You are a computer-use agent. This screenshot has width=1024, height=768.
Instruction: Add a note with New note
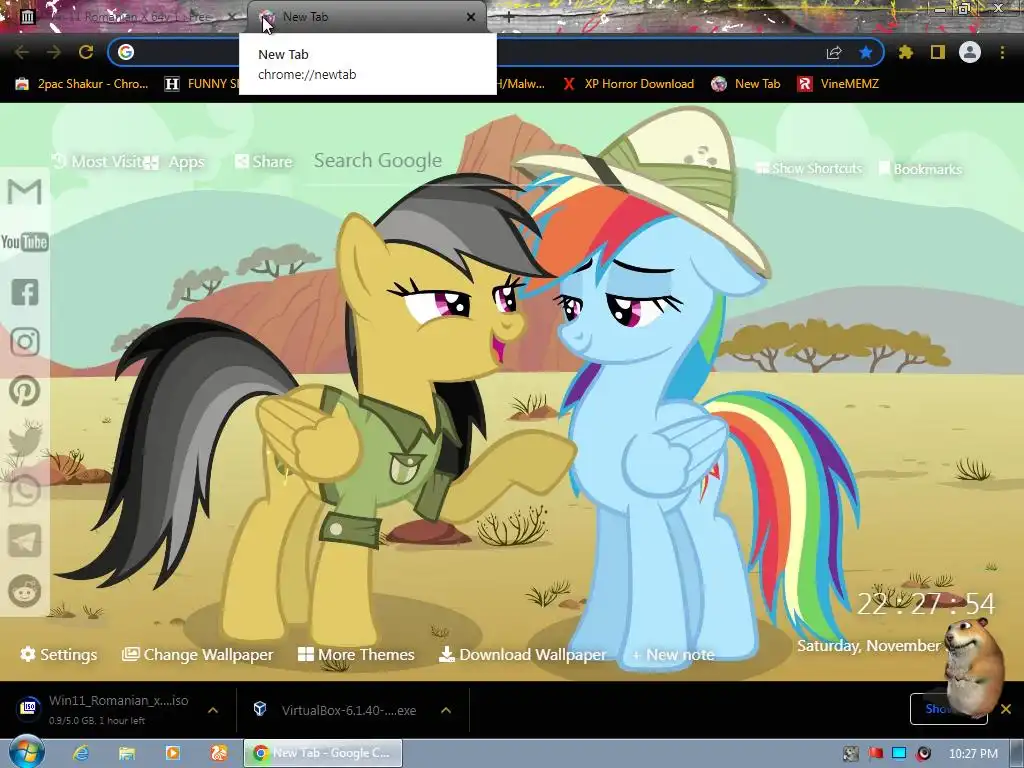(x=673, y=654)
